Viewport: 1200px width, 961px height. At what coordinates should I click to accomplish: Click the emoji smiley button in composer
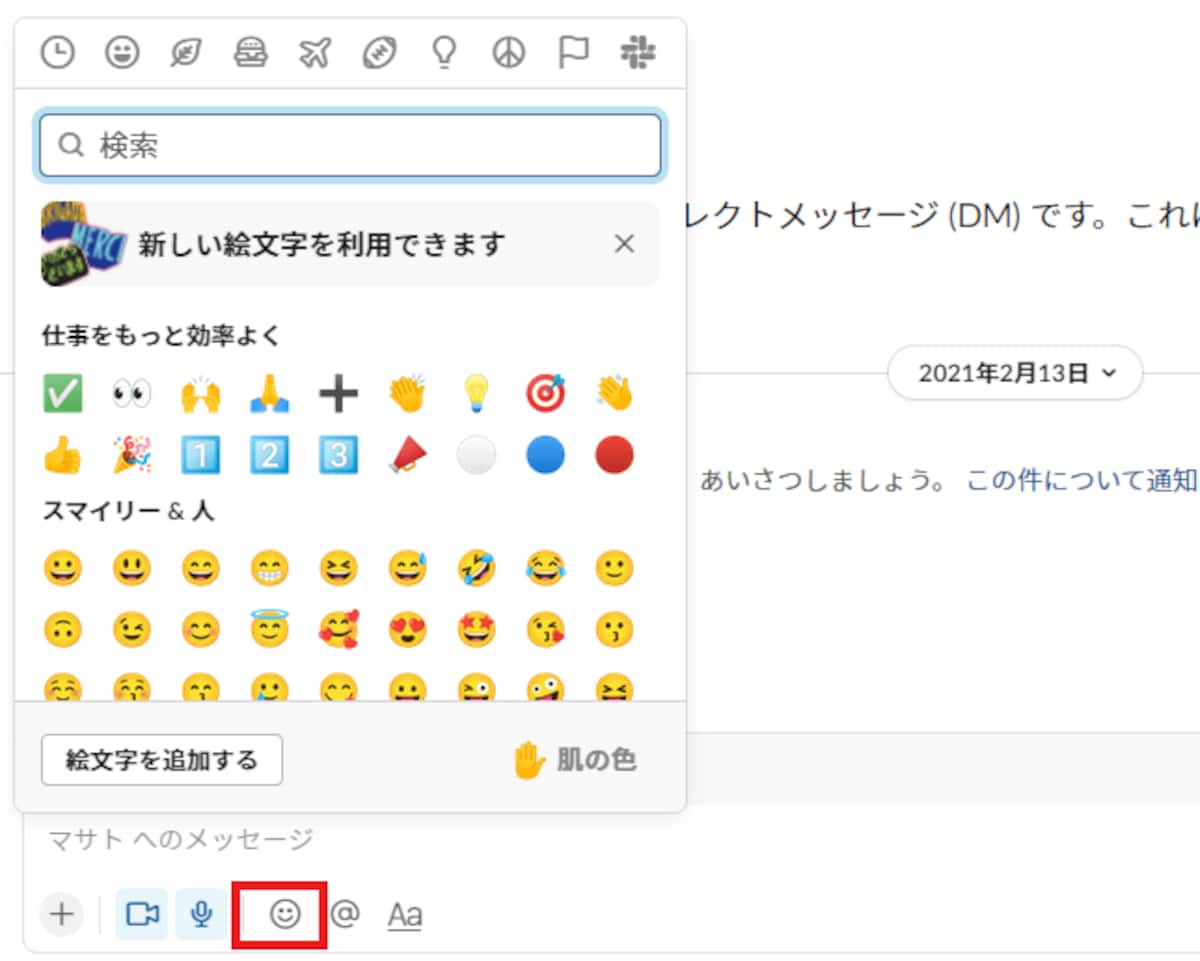286,913
